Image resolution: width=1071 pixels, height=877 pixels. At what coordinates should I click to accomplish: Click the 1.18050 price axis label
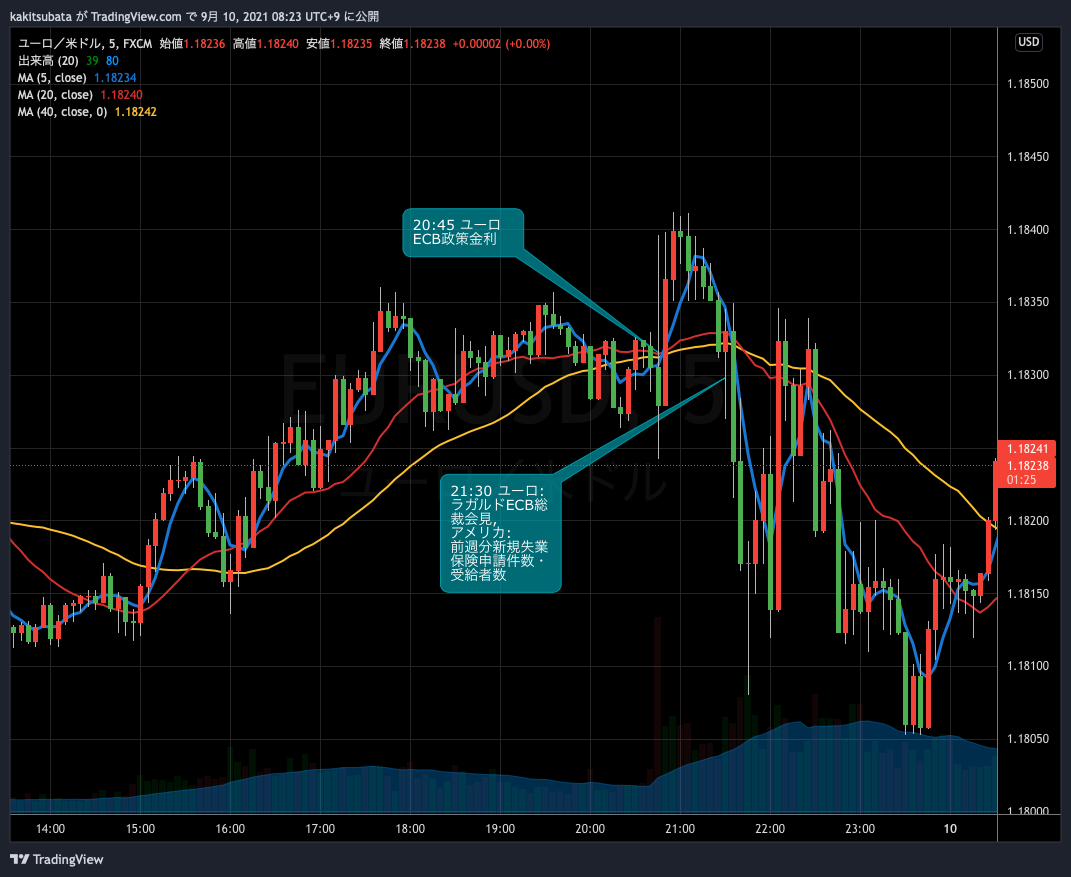coord(1028,739)
